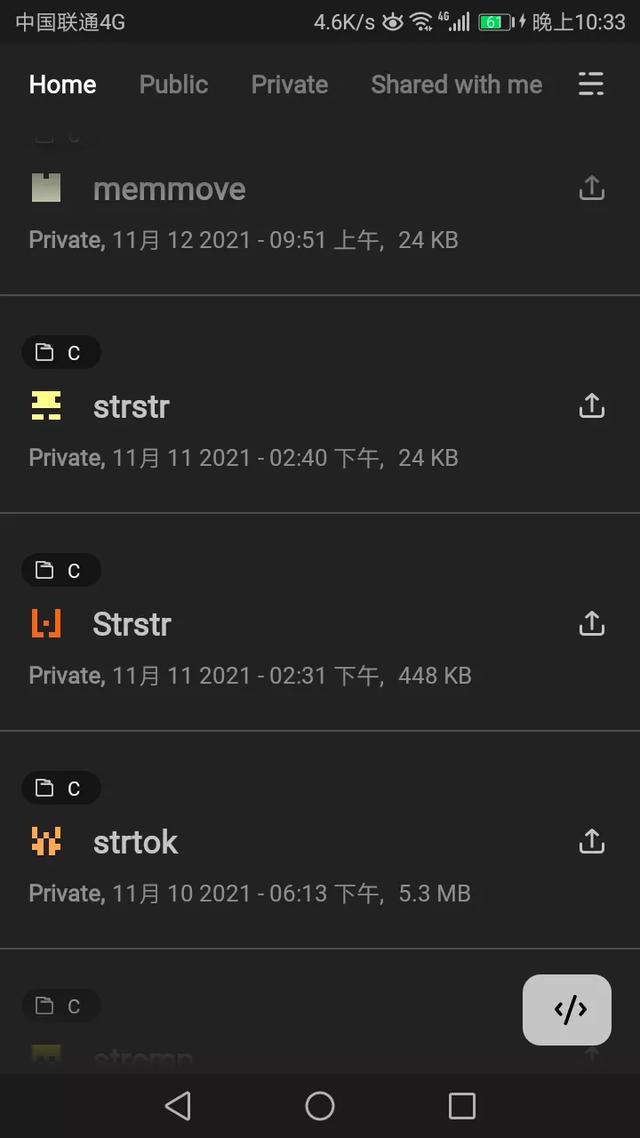
Task: Tap the Android recent apps square
Action: point(462,1106)
